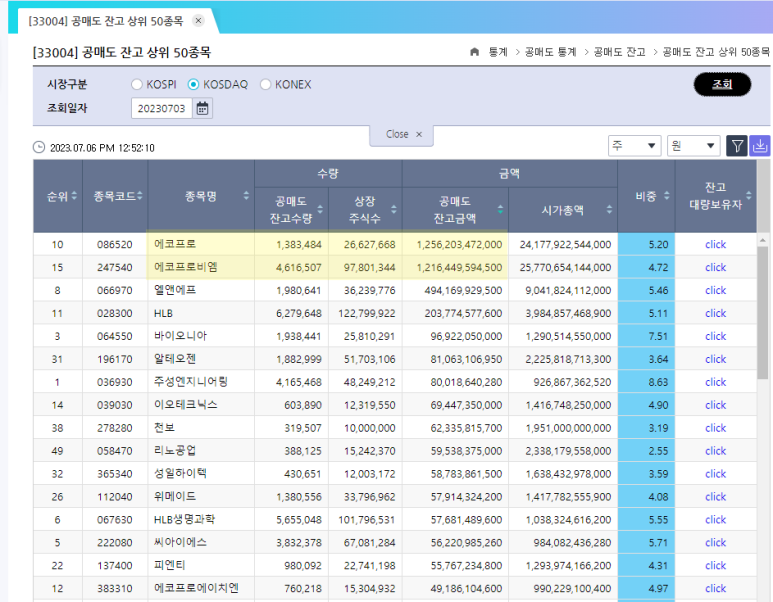Select the 2023.07.06 PM 12:52:10 timestamp
The width and height of the screenshot is (773, 602).
pyautogui.click(x=102, y=148)
